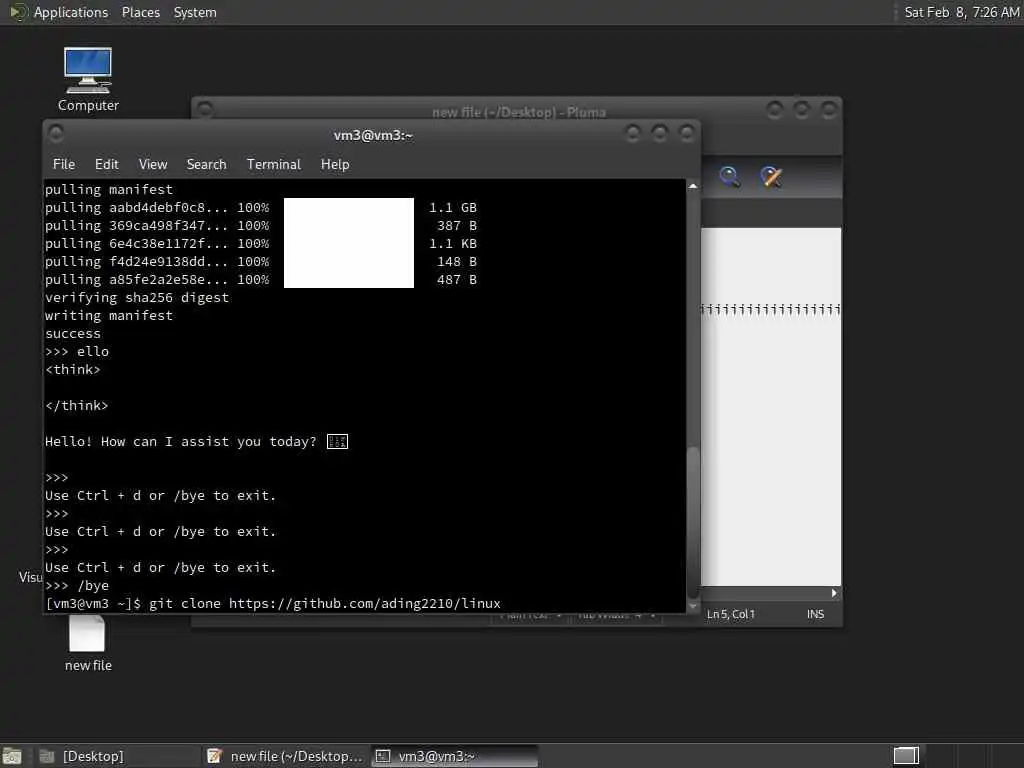Image resolution: width=1024 pixels, height=768 pixels.
Task: Switch to vm3@vm3:~ taskbar button
Action: 455,756
